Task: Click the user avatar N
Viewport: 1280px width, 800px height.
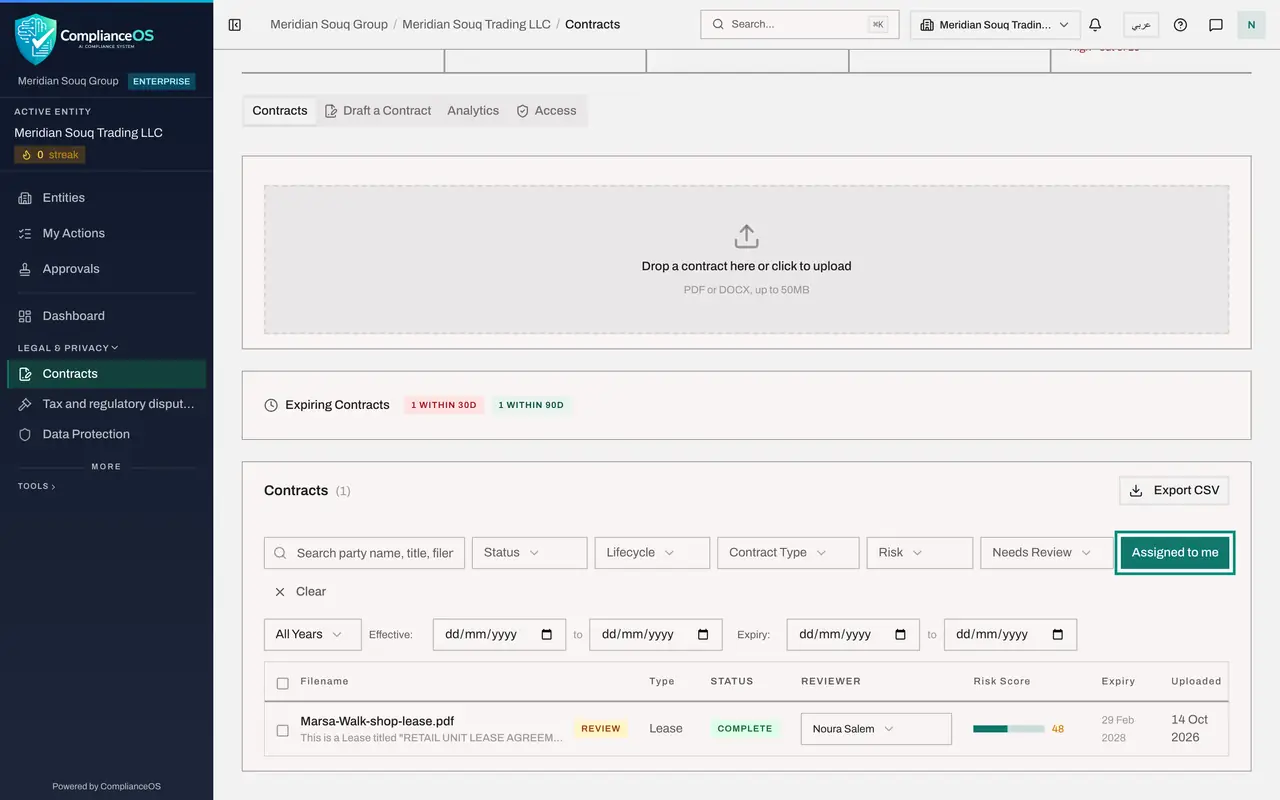Action: tap(1251, 25)
